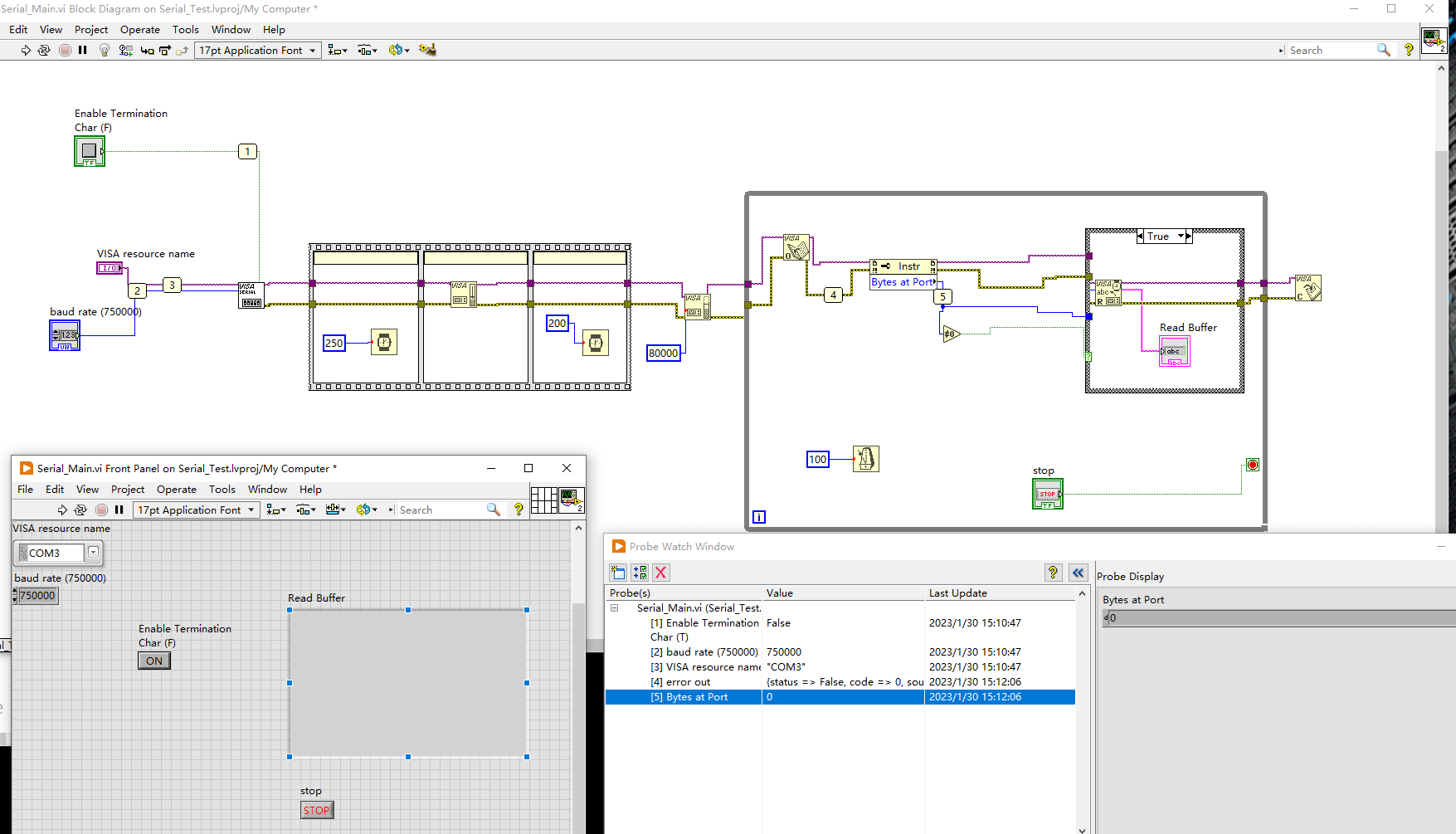The image size is (1456, 834).
Task: Open the Operate menu
Action: coord(139,29)
